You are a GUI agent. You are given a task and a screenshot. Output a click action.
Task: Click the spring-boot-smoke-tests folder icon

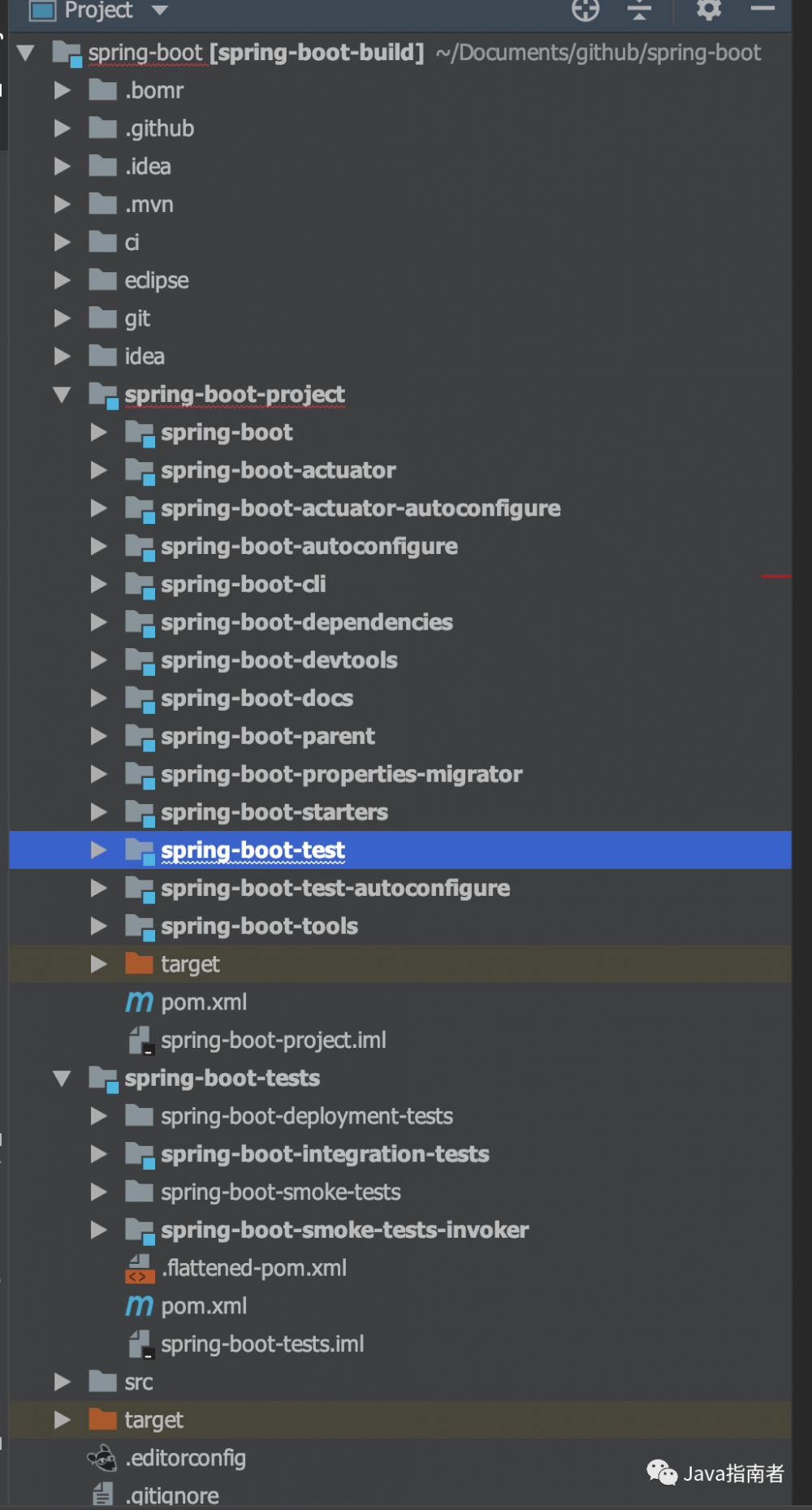(x=139, y=1192)
